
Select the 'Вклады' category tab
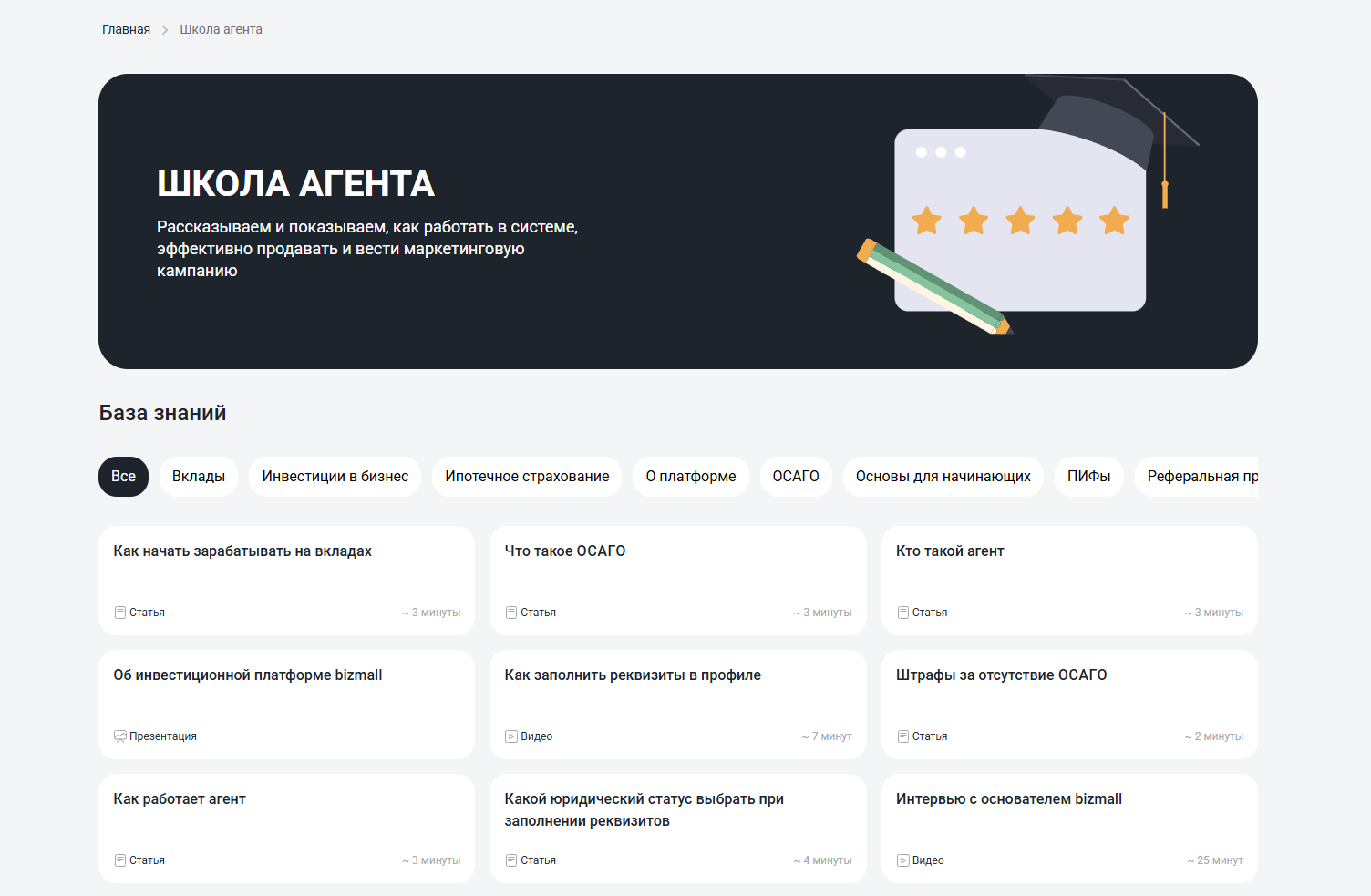[199, 476]
